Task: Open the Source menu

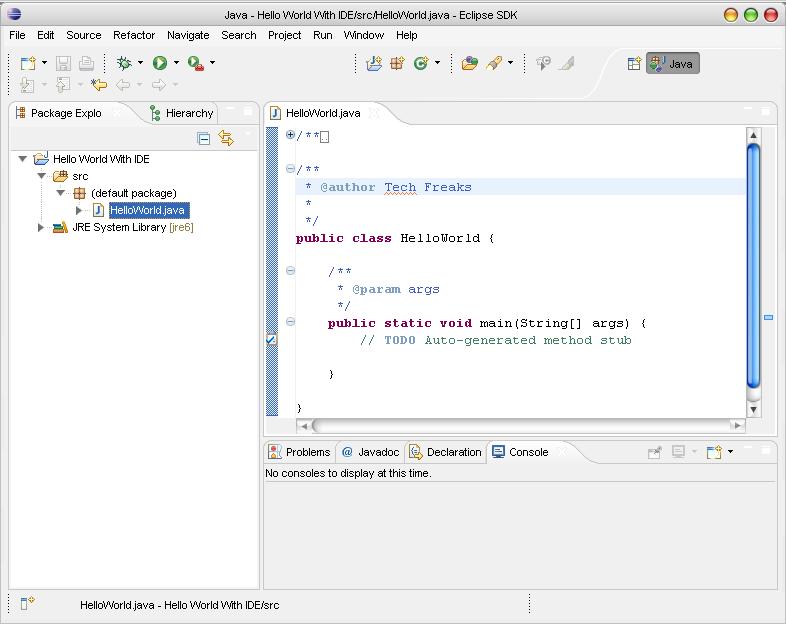Action: tap(84, 35)
